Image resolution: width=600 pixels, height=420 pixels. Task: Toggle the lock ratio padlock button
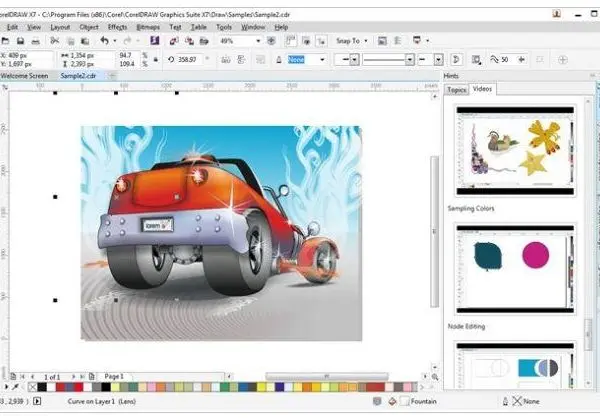[x=155, y=60]
